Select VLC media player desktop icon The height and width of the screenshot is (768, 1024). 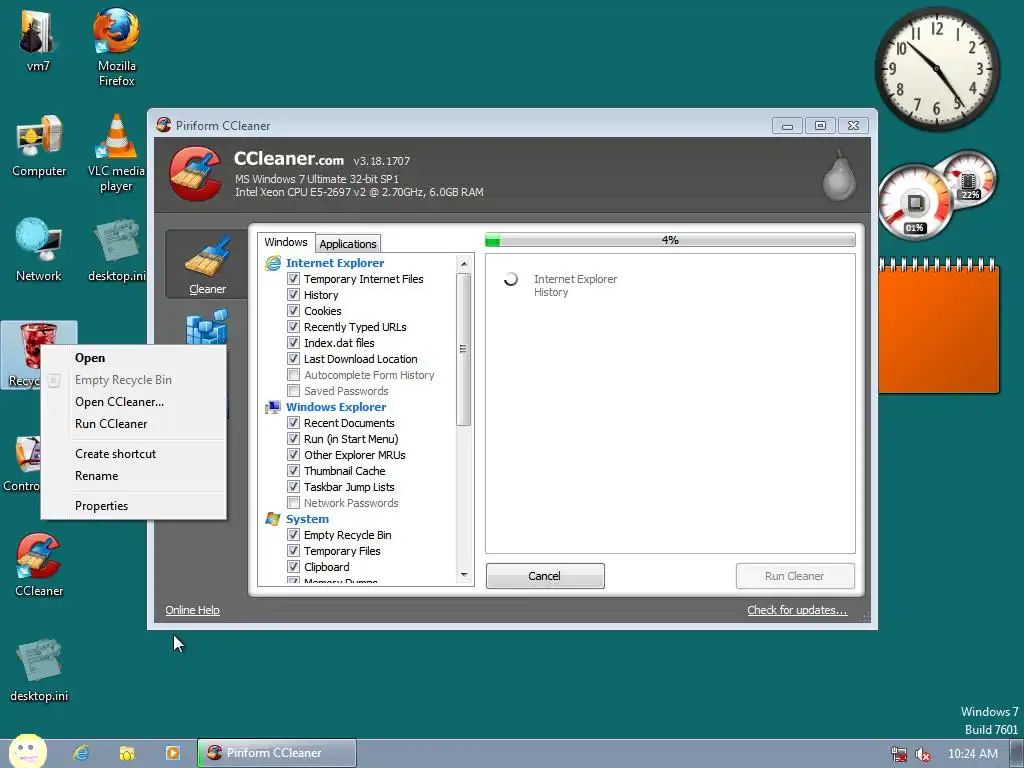[x=116, y=153]
